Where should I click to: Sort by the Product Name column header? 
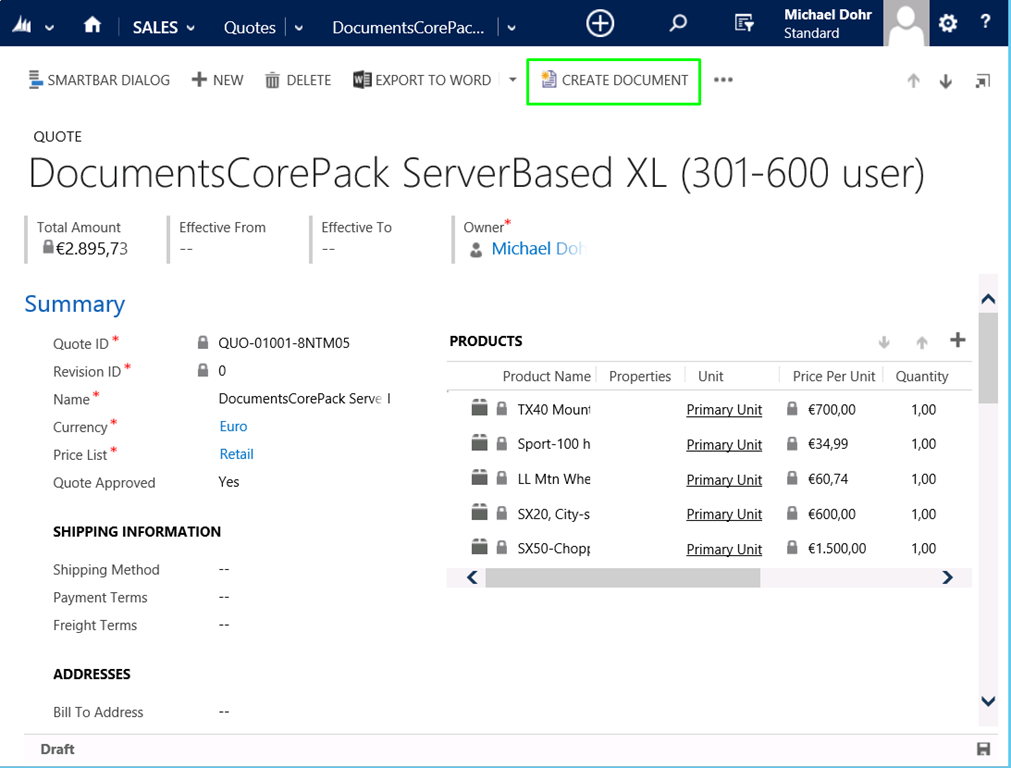[x=546, y=376]
